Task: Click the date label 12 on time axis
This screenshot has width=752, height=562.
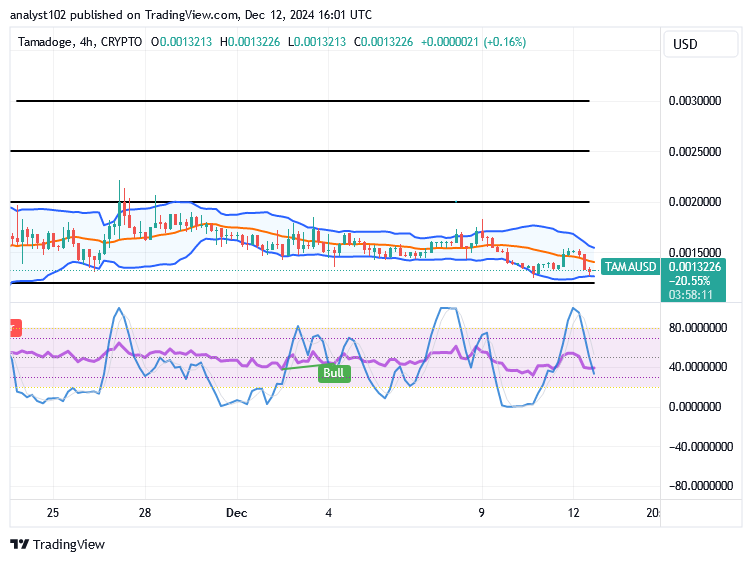Action: [x=574, y=513]
